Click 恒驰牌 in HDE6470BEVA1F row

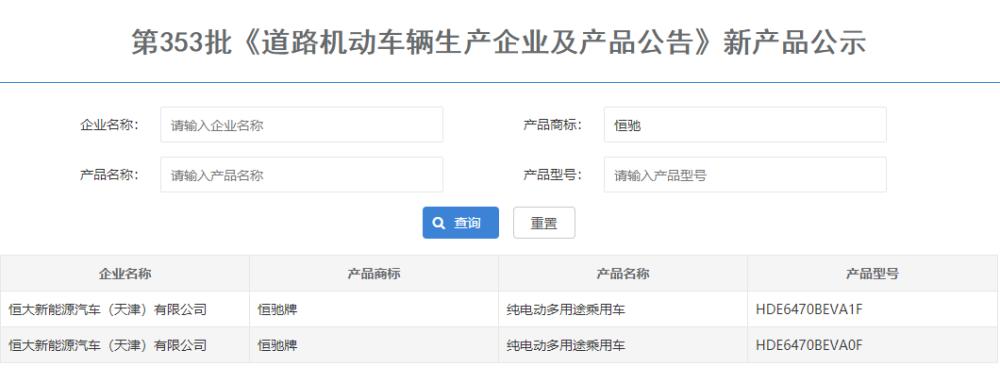click(x=277, y=310)
